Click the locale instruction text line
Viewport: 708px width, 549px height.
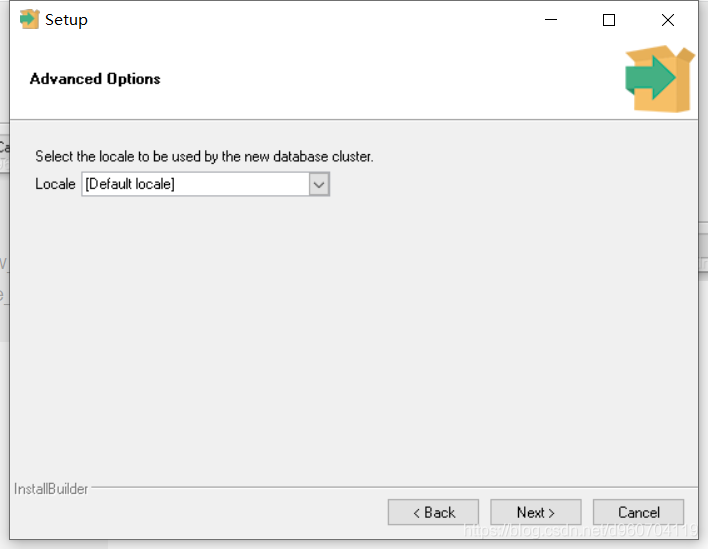204,157
